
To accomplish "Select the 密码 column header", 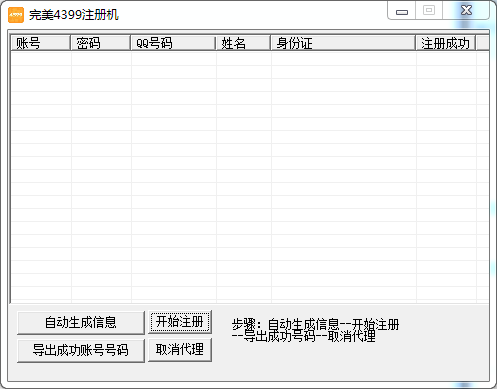I will (100, 43).
